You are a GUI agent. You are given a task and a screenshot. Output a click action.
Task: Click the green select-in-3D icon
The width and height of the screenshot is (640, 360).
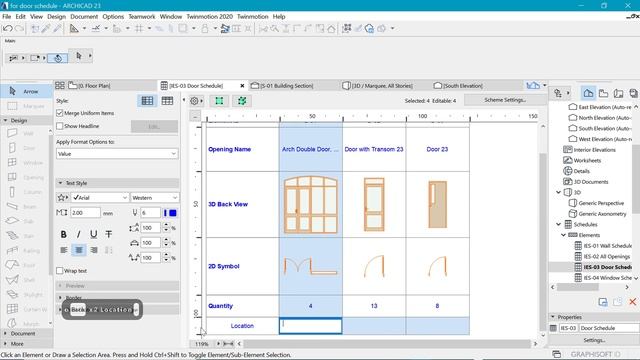coord(242,101)
